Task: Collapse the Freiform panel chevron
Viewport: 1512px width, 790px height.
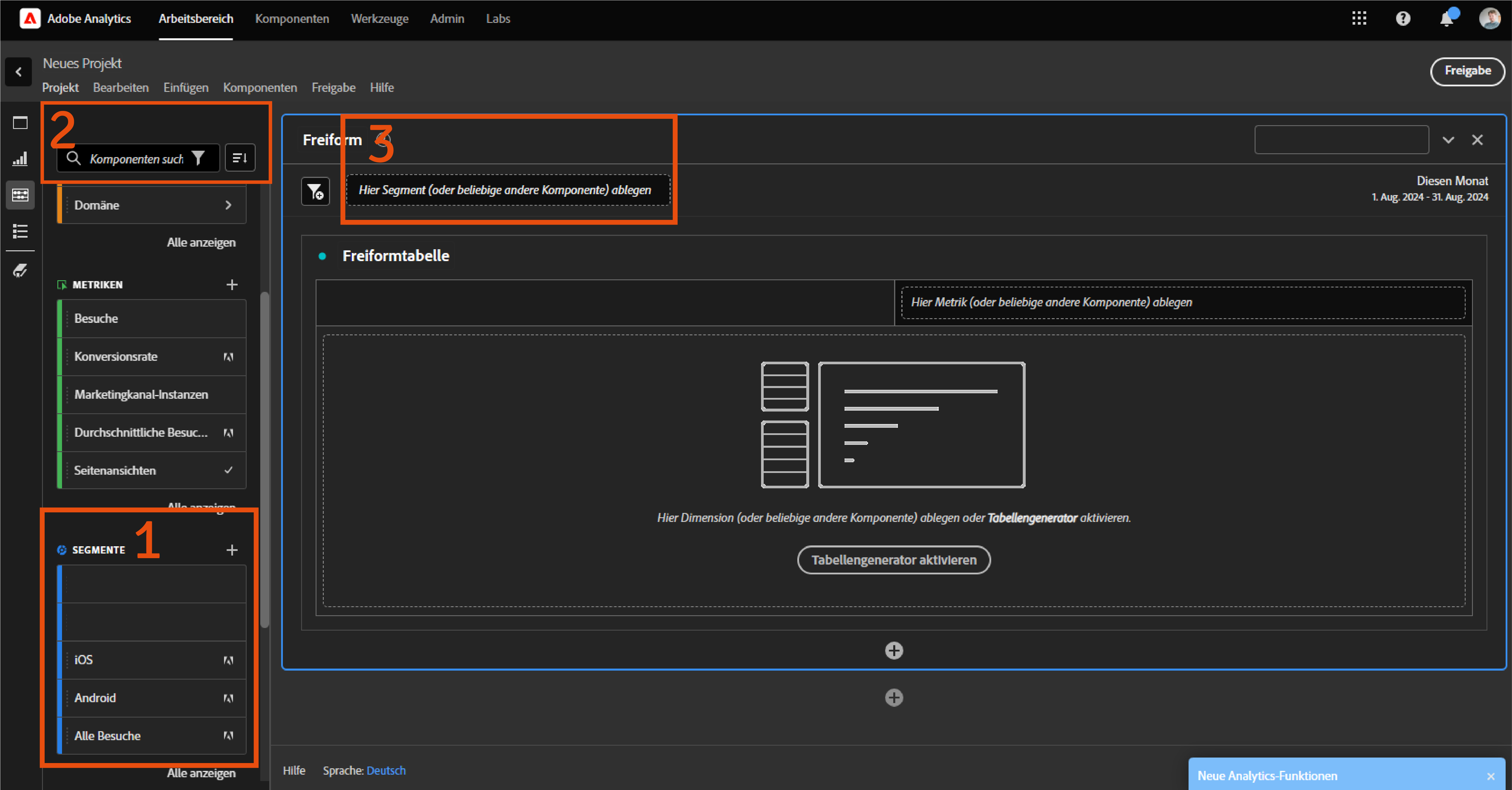Action: [1449, 140]
